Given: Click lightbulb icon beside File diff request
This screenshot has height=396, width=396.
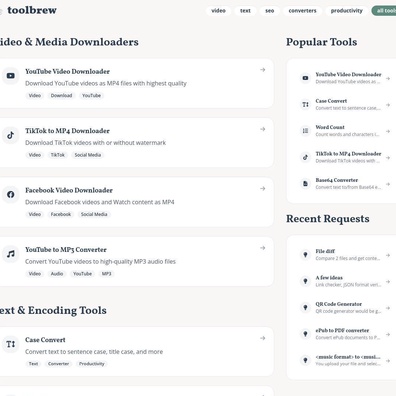Looking at the screenshot, I should pos(305,255).
